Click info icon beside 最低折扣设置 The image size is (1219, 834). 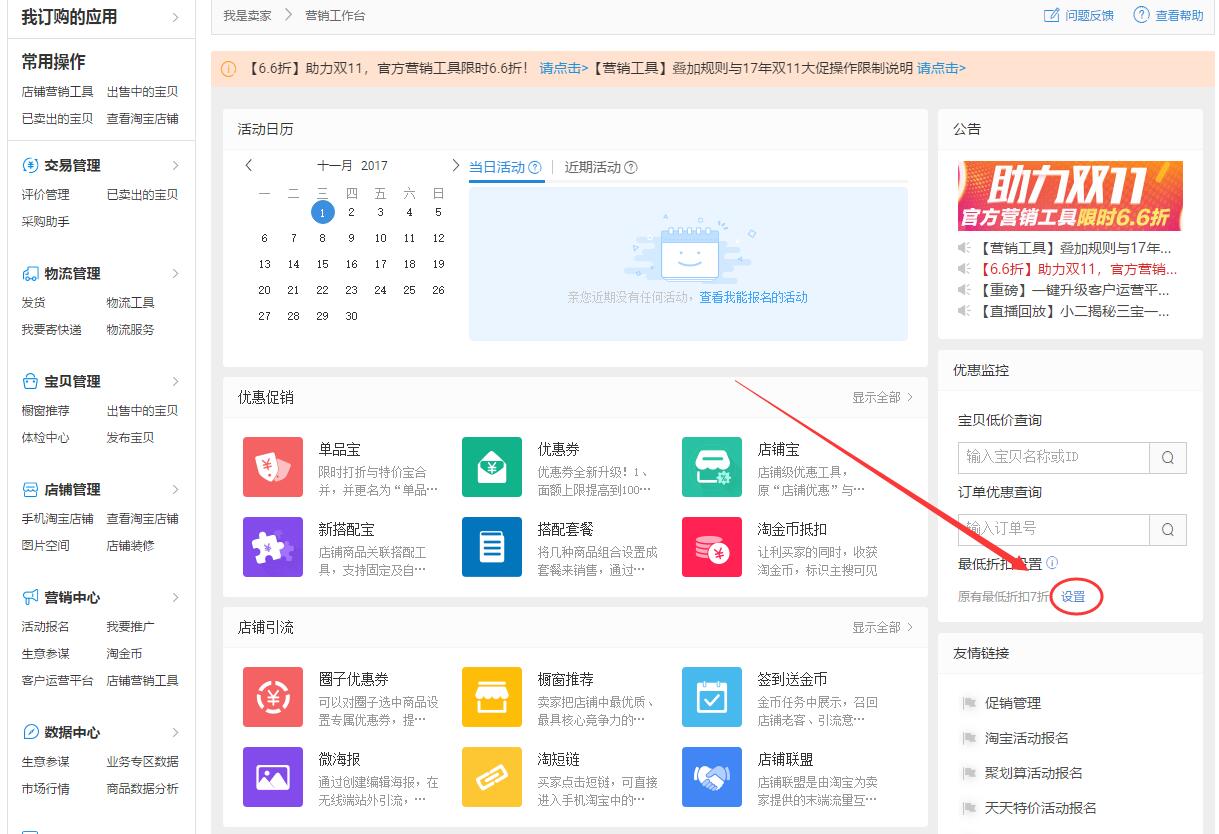coord(1052,563)
